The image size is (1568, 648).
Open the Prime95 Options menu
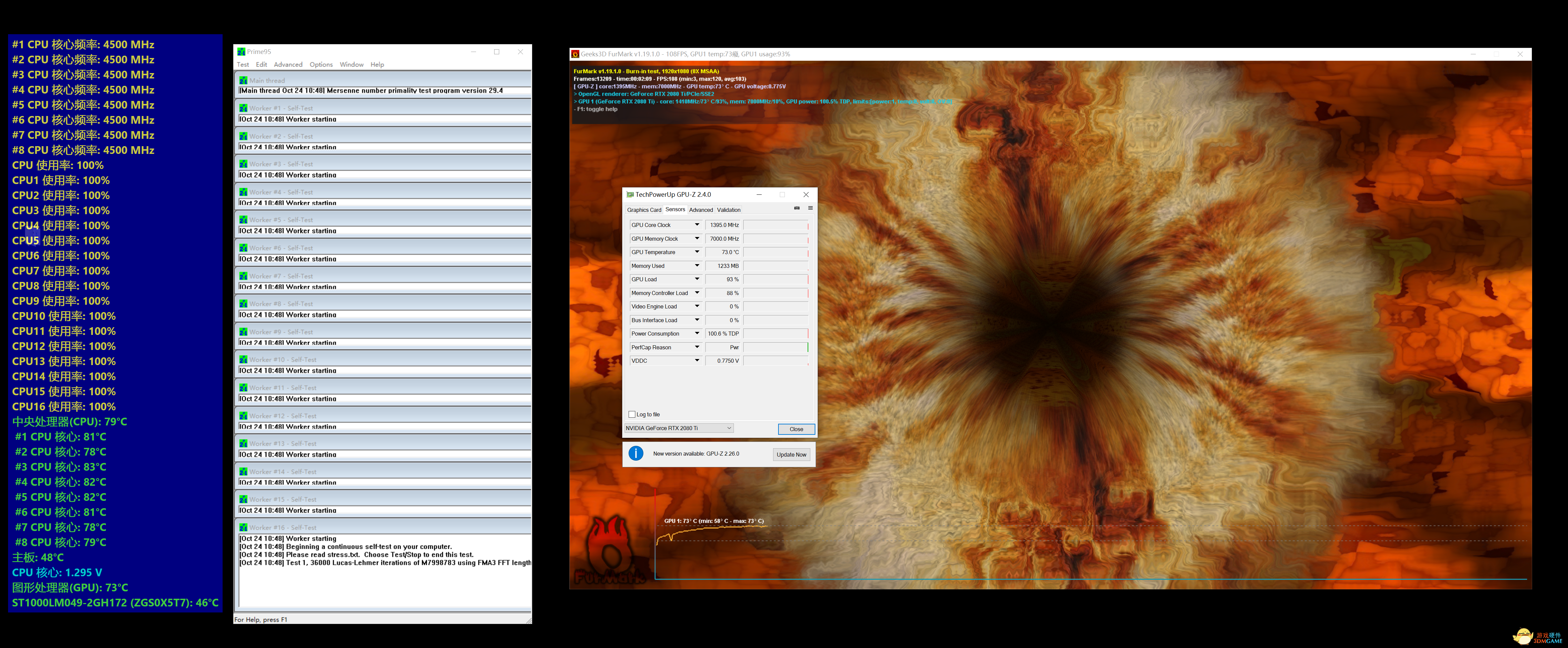click(321, 64)
